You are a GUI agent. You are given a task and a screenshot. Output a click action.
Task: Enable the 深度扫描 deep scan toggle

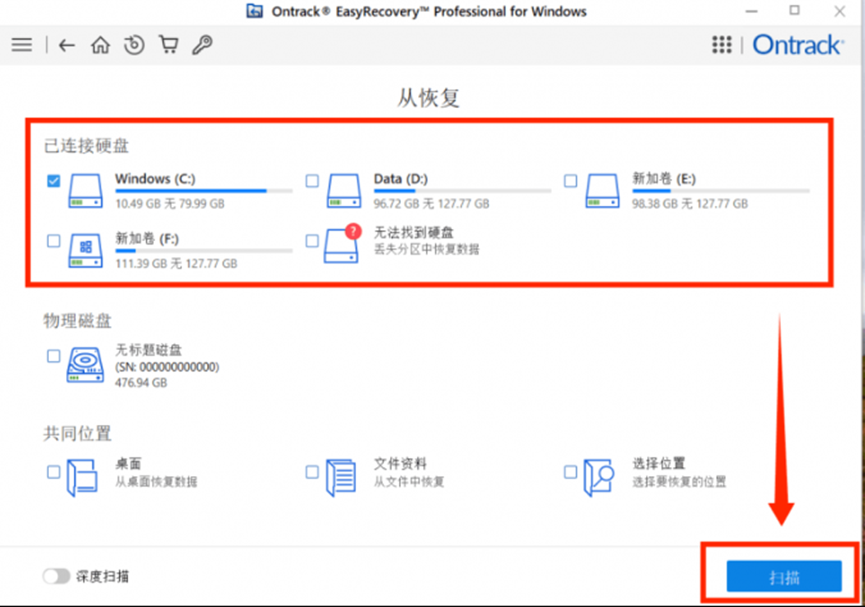pos(56,577)
